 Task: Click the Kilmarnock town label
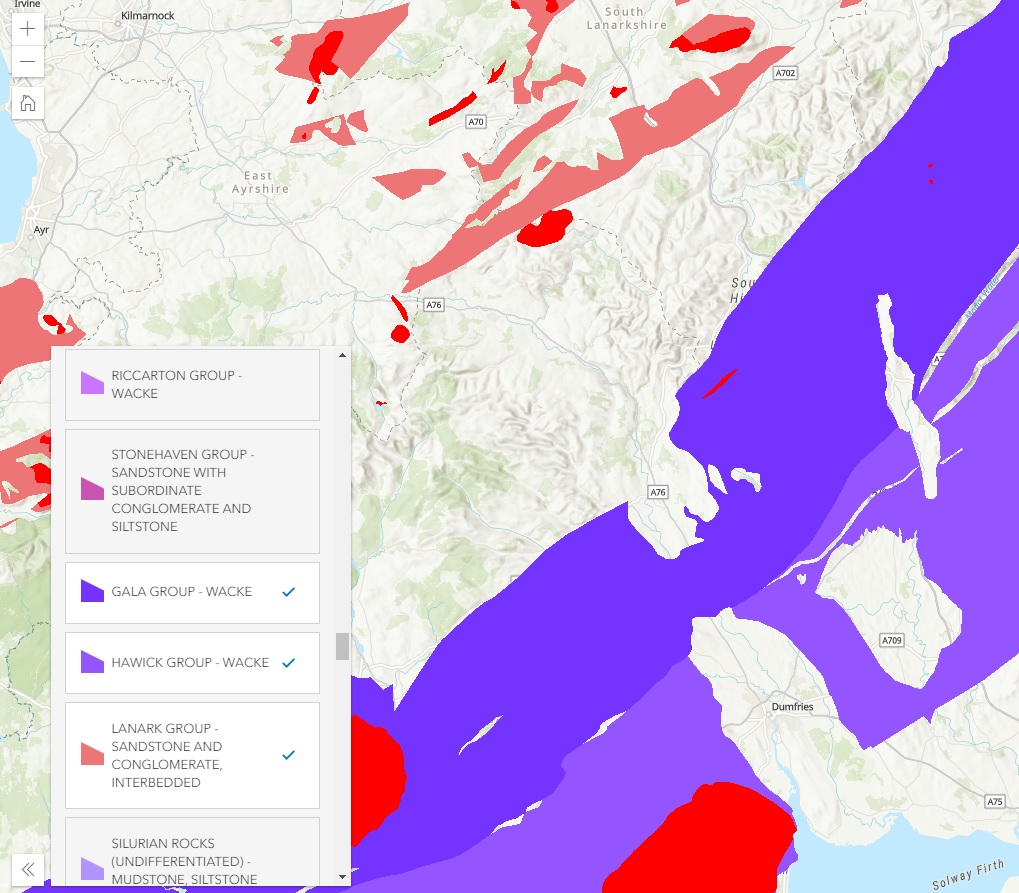[148, 16]
